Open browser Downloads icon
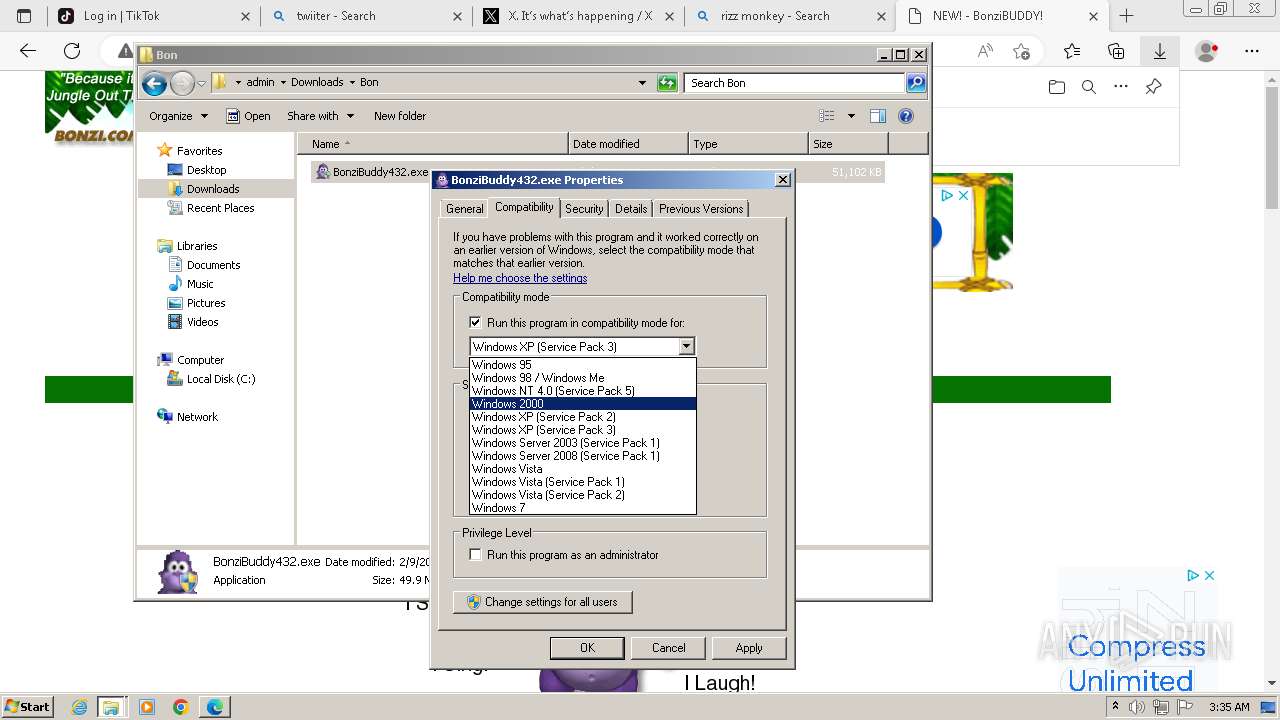 point(1160,51)
